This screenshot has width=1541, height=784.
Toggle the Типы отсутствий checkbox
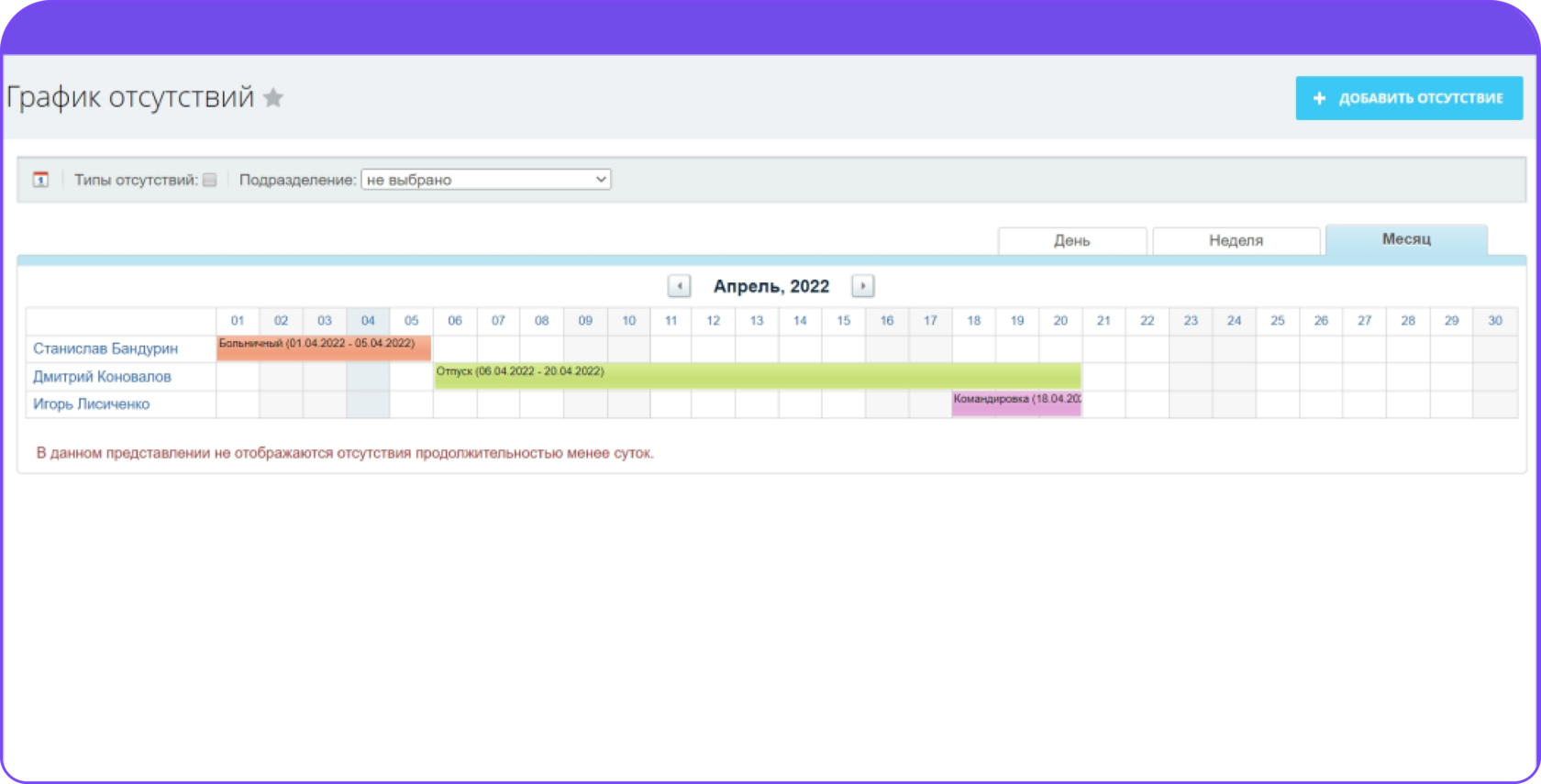pos(209,180)
